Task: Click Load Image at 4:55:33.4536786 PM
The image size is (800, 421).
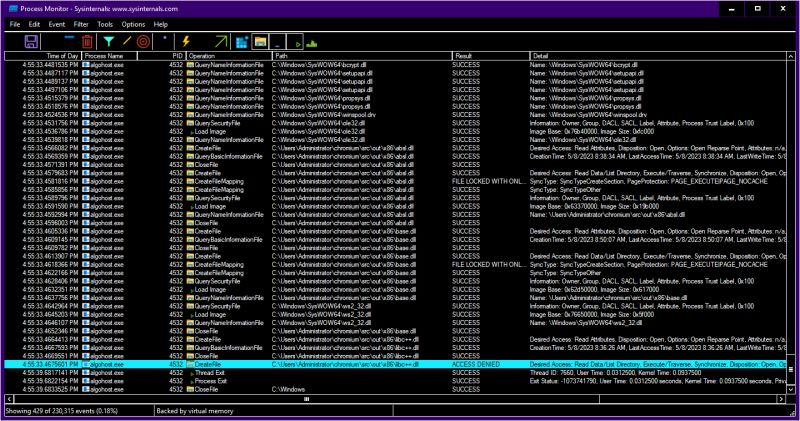Action: coord(210,131)
